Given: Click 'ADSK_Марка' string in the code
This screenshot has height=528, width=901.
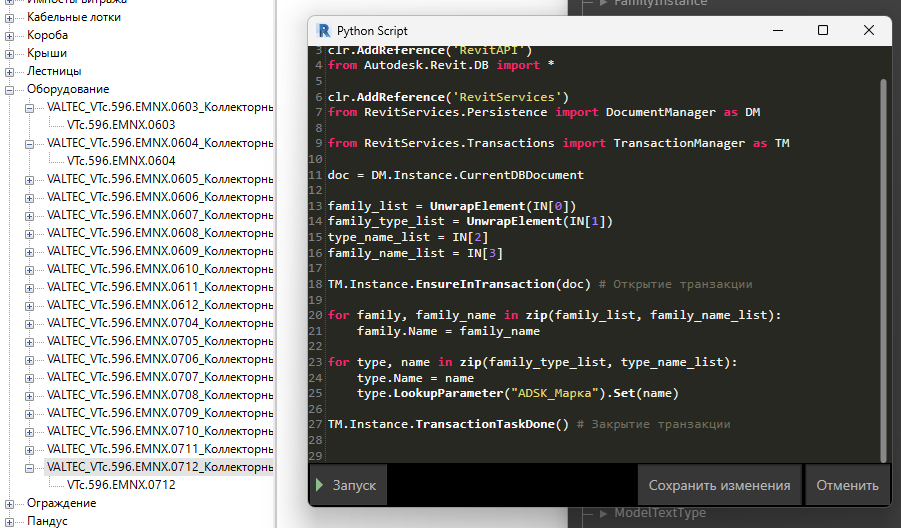Looking at the screenshot, I should pyautogui.click(x=555, y=393).
